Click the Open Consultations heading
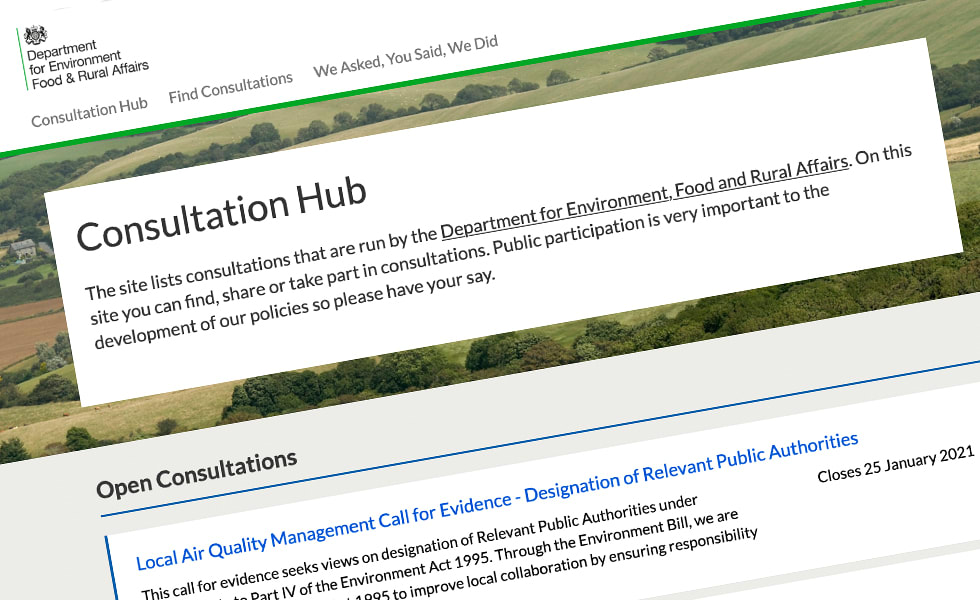The width and height of the screenshot is (980, 600). (x=197, y=474)
